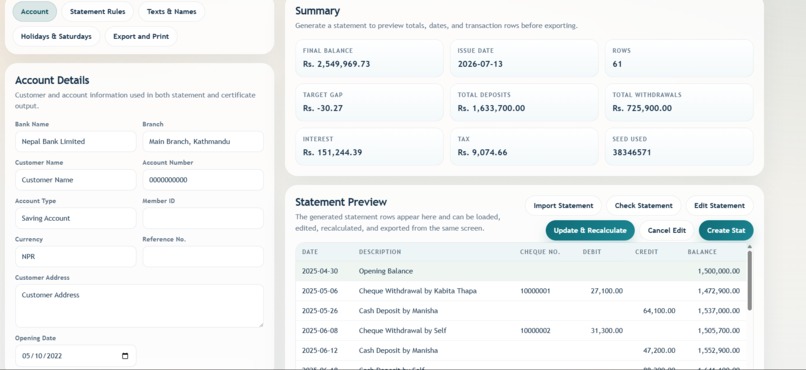Click balance 1,552,900.00

(719, 350)
